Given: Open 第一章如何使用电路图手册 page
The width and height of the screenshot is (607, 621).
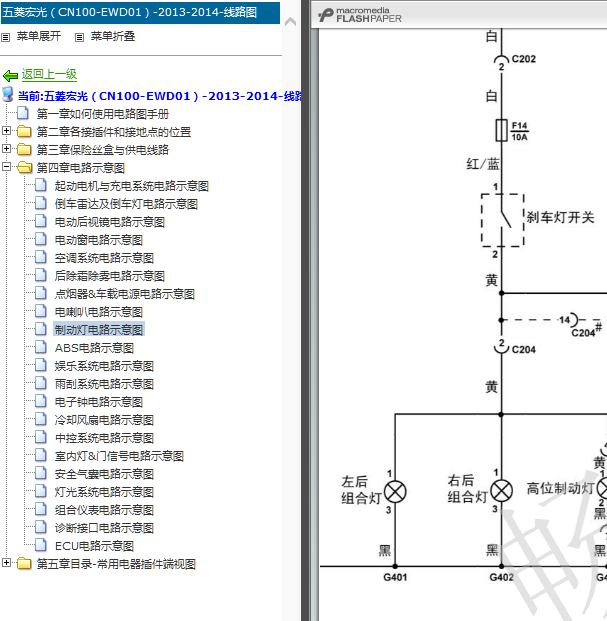Looking at the screenshot, I should coord(103,114).
